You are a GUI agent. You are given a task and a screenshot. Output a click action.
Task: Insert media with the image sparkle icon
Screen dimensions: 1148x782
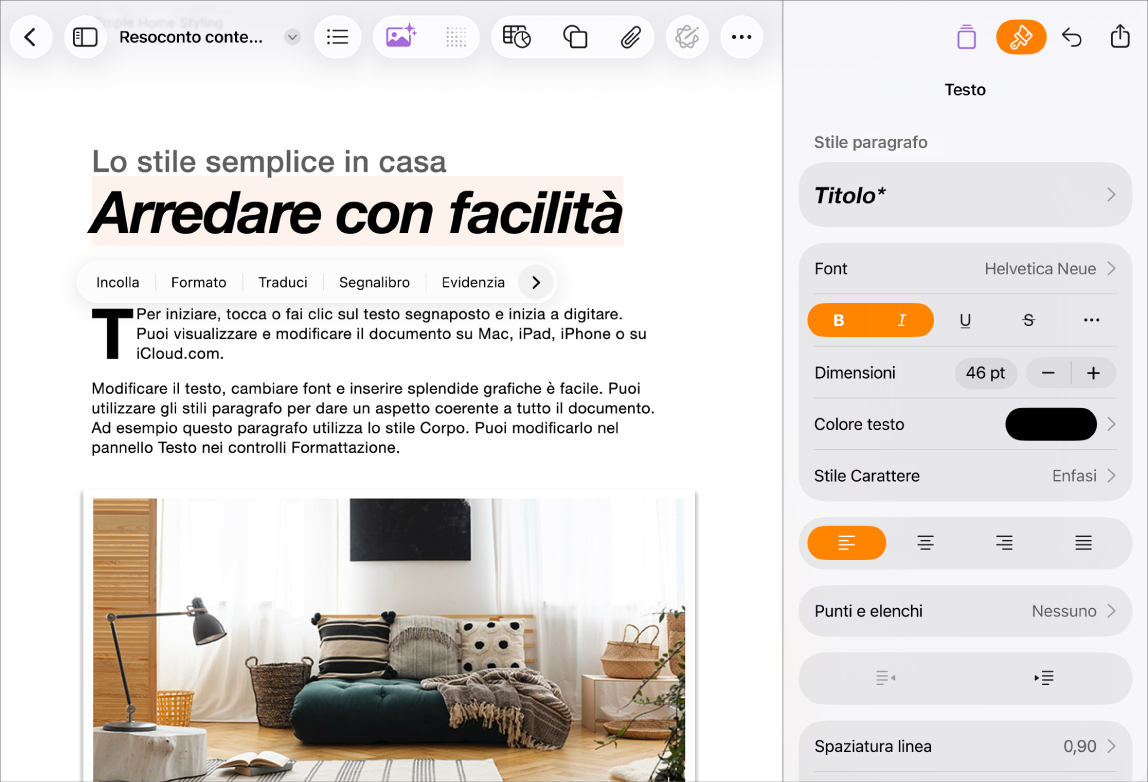(x=400, y=37)
